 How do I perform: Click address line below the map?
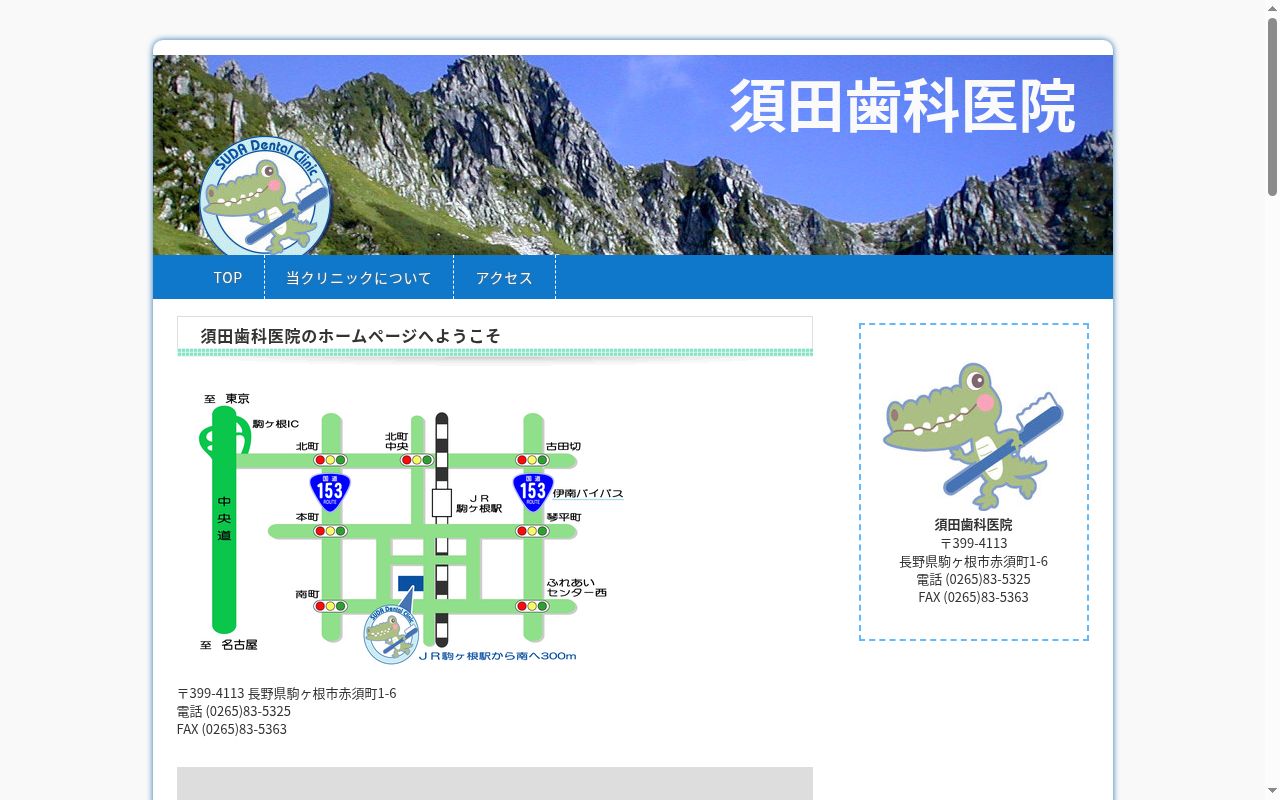(x=287, y=693)
